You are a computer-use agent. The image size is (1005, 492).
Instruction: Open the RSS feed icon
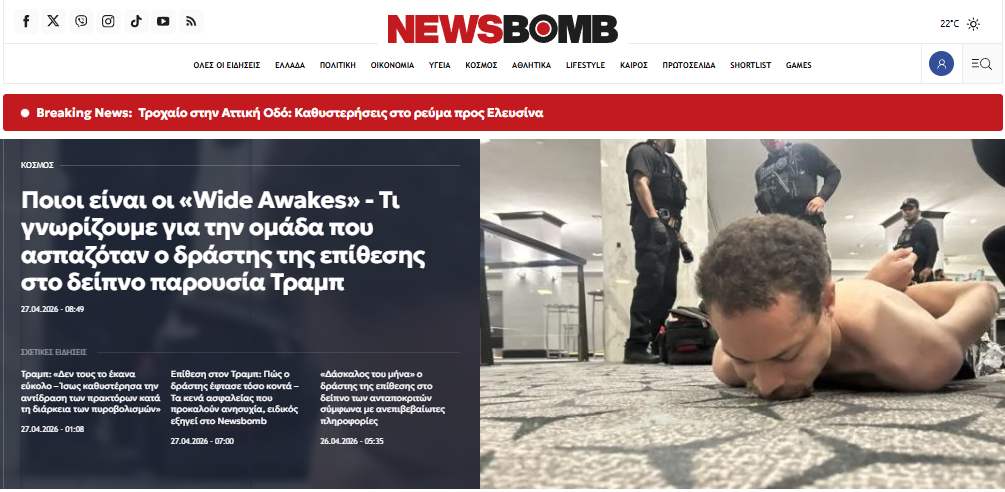(x=191, y=22)
